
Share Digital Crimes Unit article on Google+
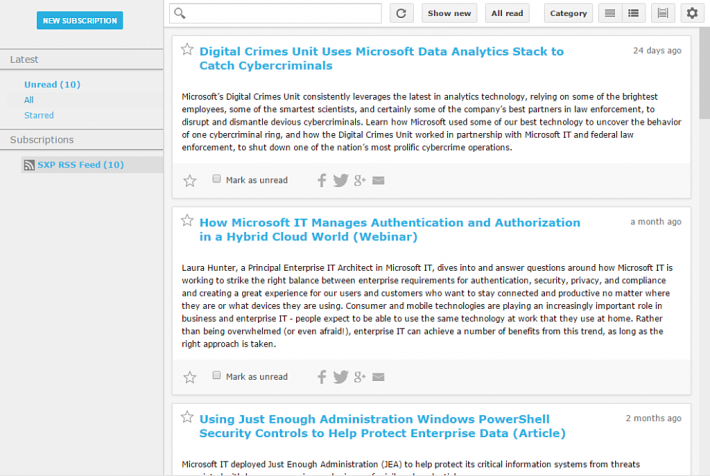tap(360, 180)
